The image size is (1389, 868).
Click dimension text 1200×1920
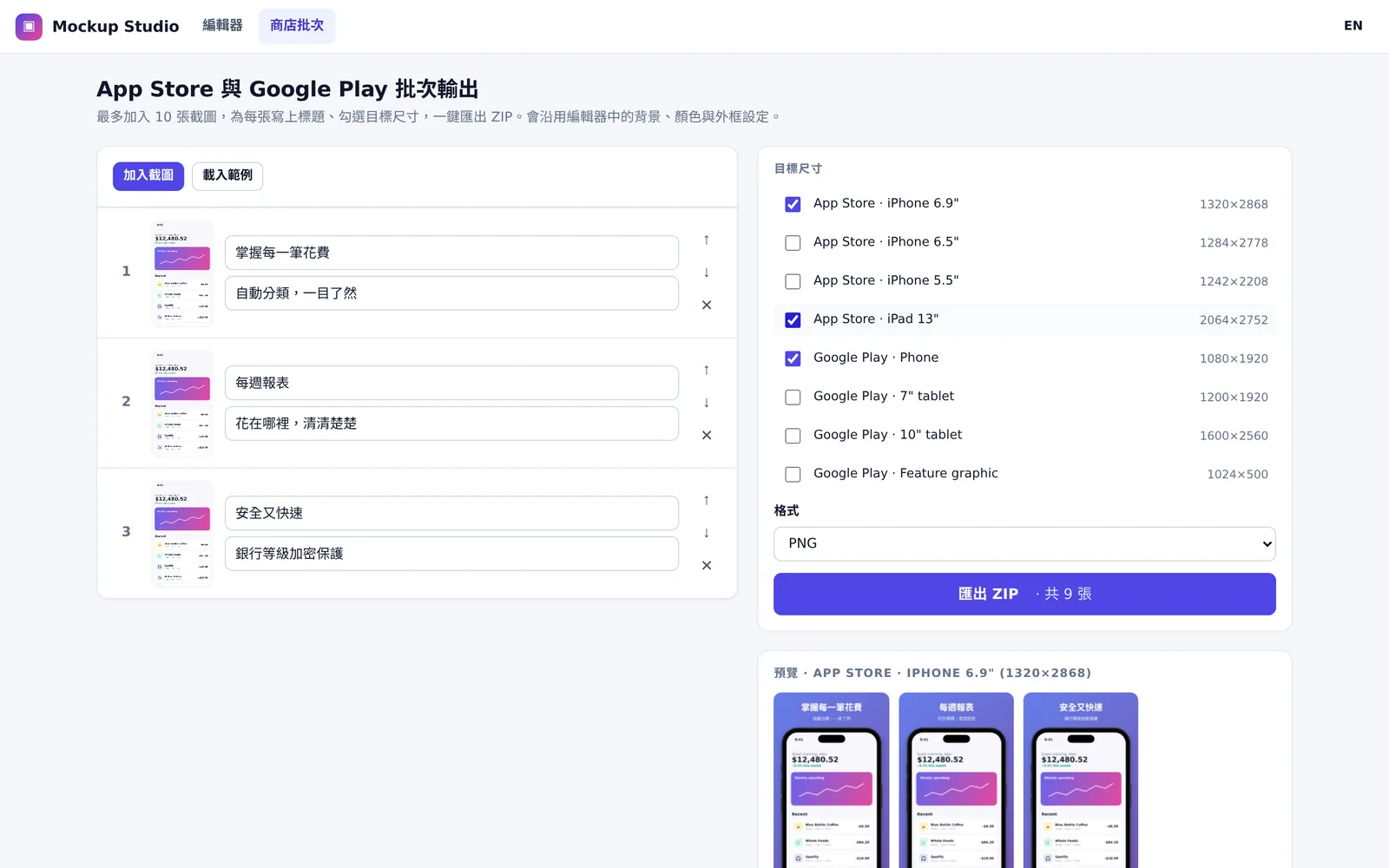pyautogui.click(x=1234, y=397)
